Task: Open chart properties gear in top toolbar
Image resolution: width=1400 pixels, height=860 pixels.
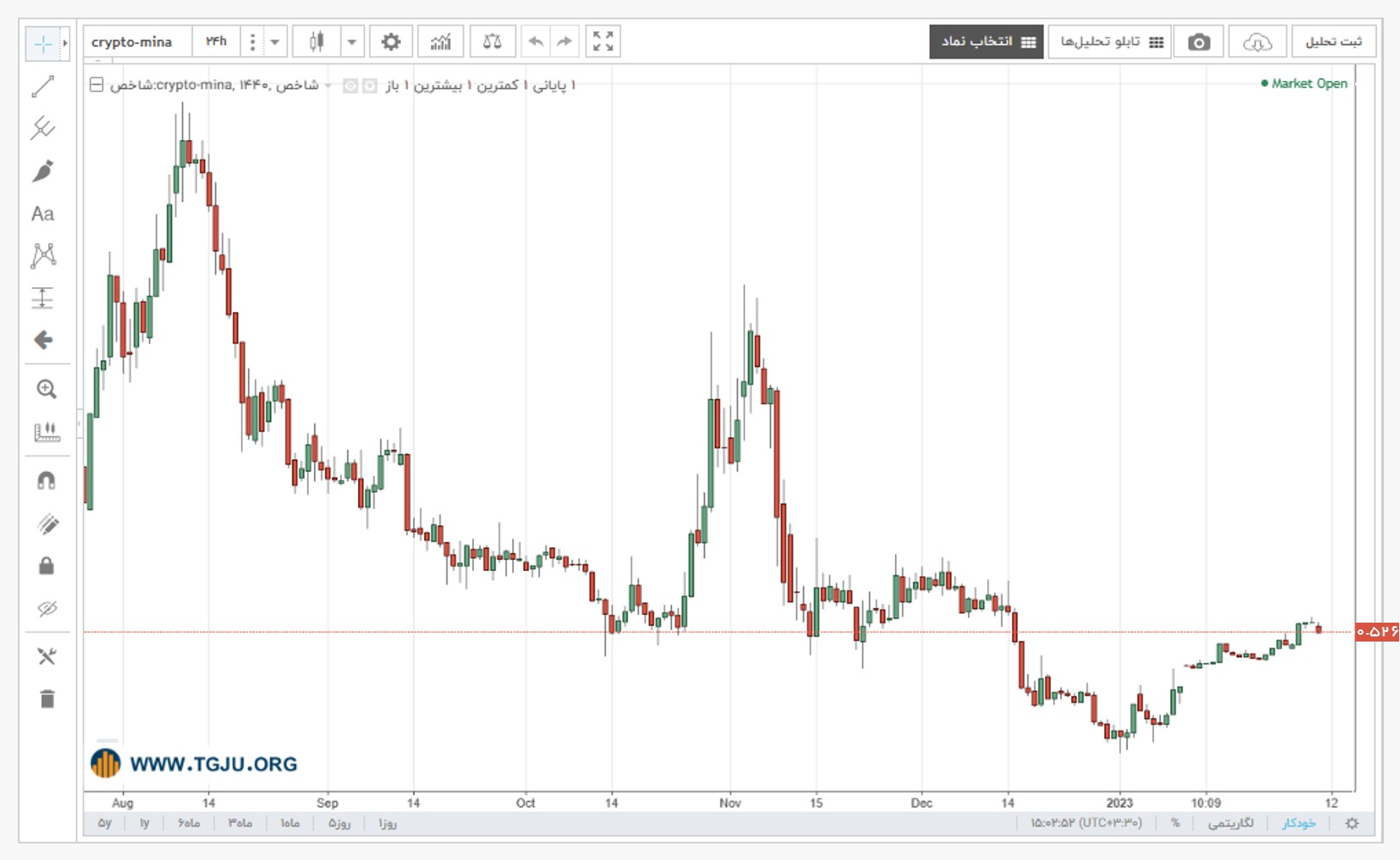Action: [x=391, y=41]
